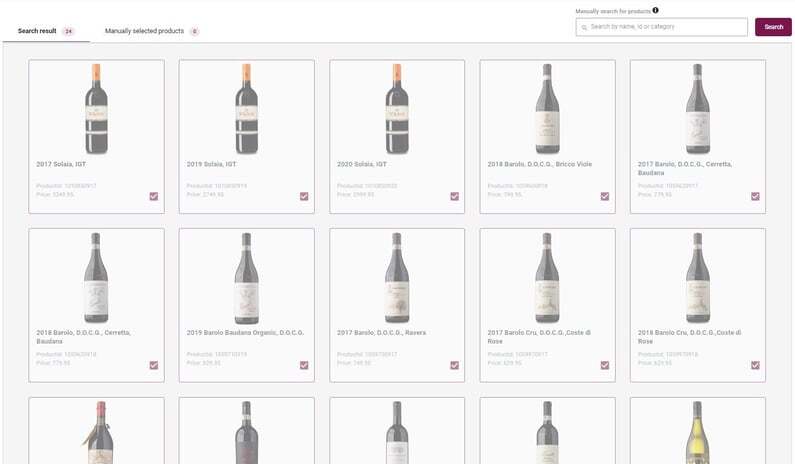Image resolution: width=795 pixels, height=464 pixels.
Task: Uncheck 2018 Barolo Bricco Viole checkbox
Action: click(x=604, y=196)
